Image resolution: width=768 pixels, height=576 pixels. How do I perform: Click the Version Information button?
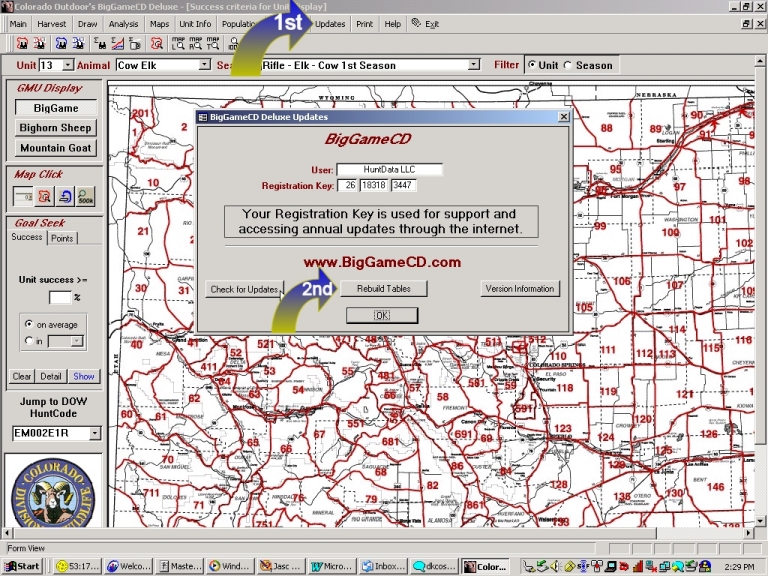(x=520, y=288)
